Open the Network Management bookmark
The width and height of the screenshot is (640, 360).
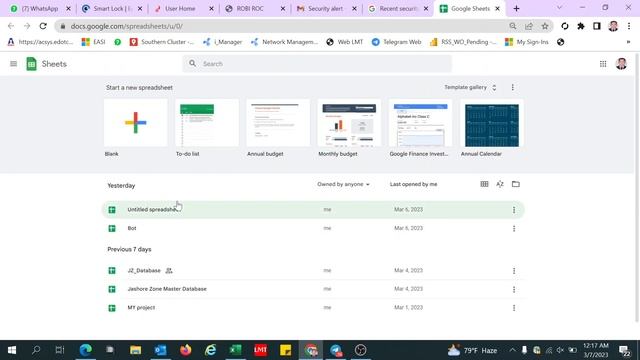coord(284,42)
